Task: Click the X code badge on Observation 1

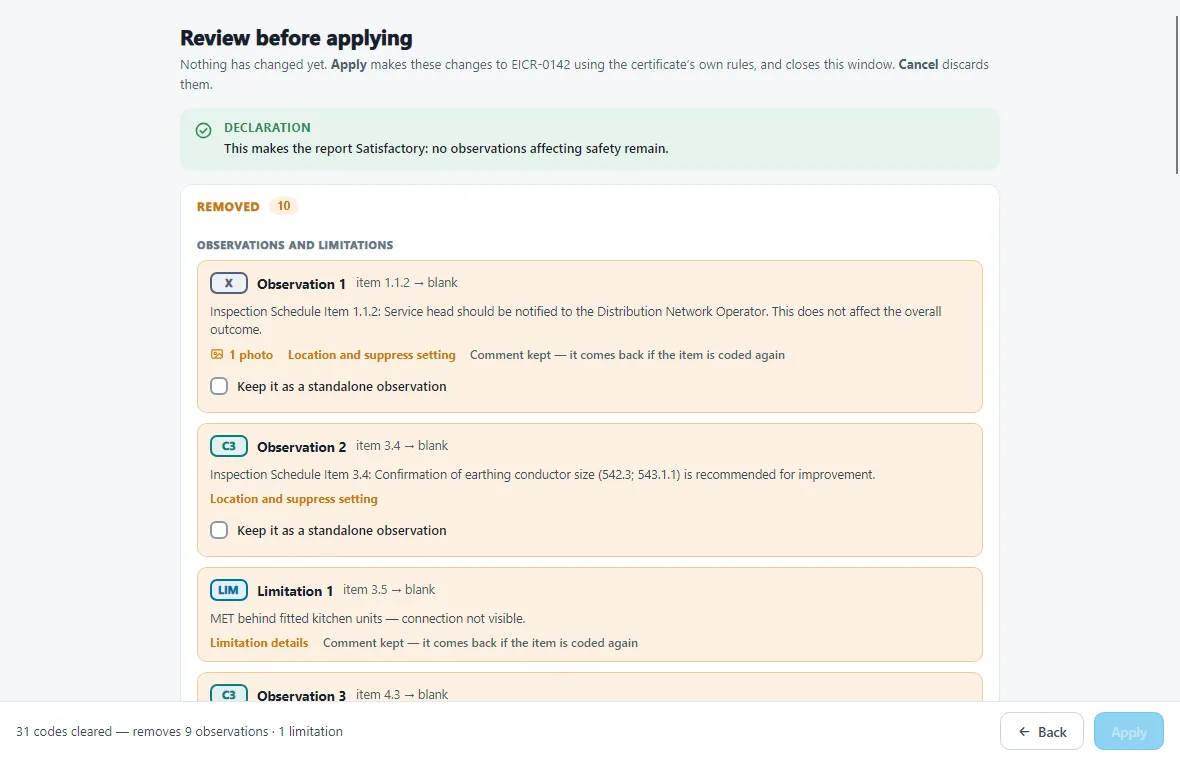Action: click(229, 283)
